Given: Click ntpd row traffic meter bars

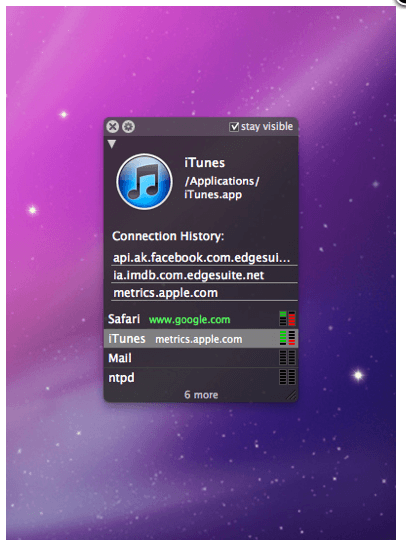Looking at the screenshot, I should pyautogui.click(x=287, y=377).
